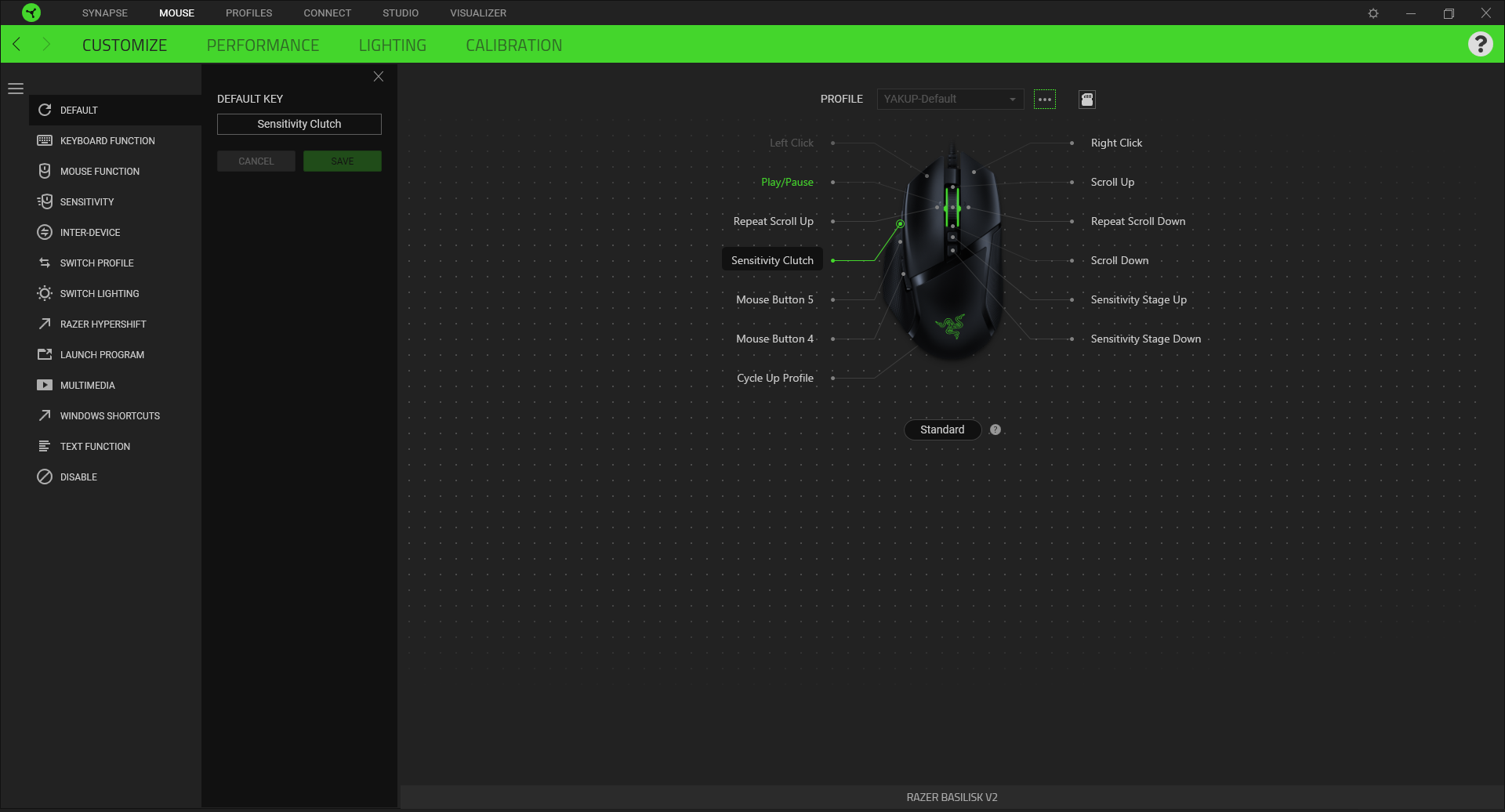Click the Inter-Device icon
Viewport: 1505px width, 812px height.
[x=45, y=232]
